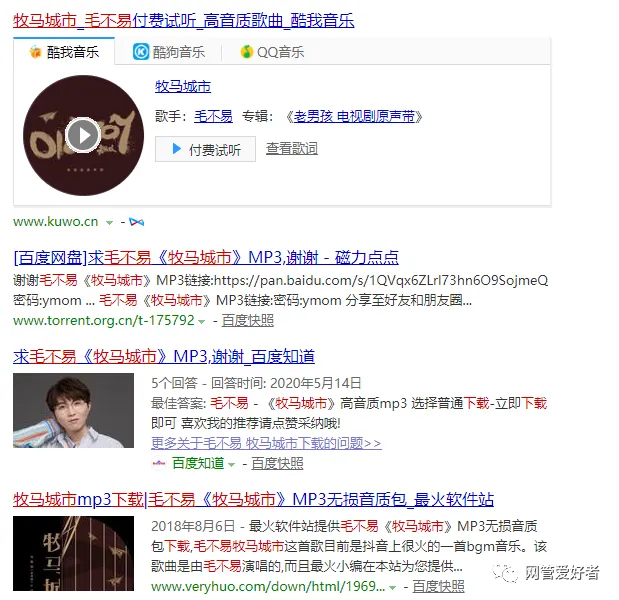Expand the arrow after veryhuo.com URL

(x=392, y=588)
